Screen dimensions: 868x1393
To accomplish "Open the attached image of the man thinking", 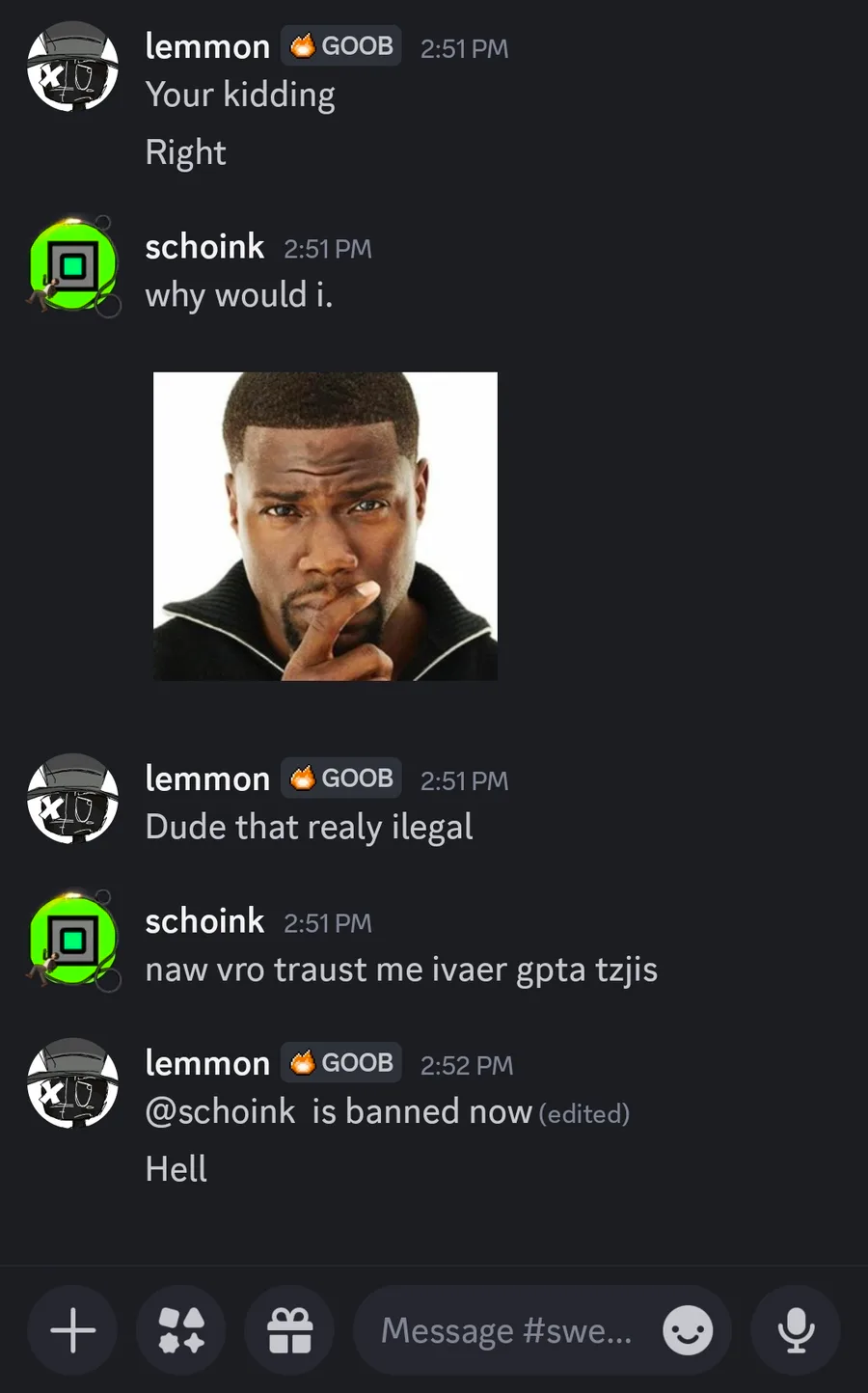I will 325,527.
